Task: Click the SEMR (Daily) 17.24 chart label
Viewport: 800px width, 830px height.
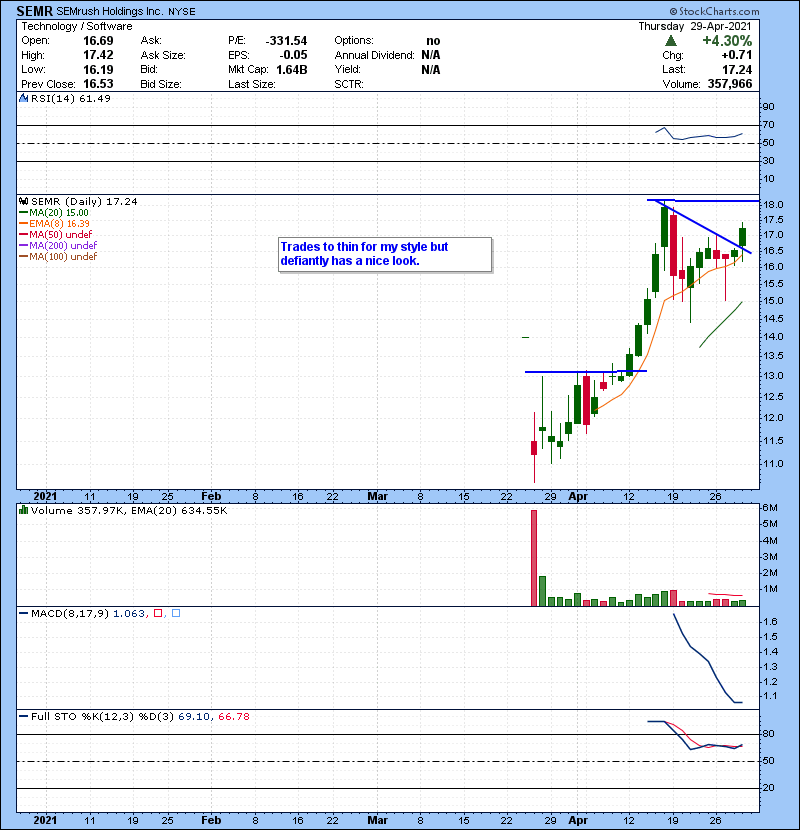Action: tap(84, 202)
